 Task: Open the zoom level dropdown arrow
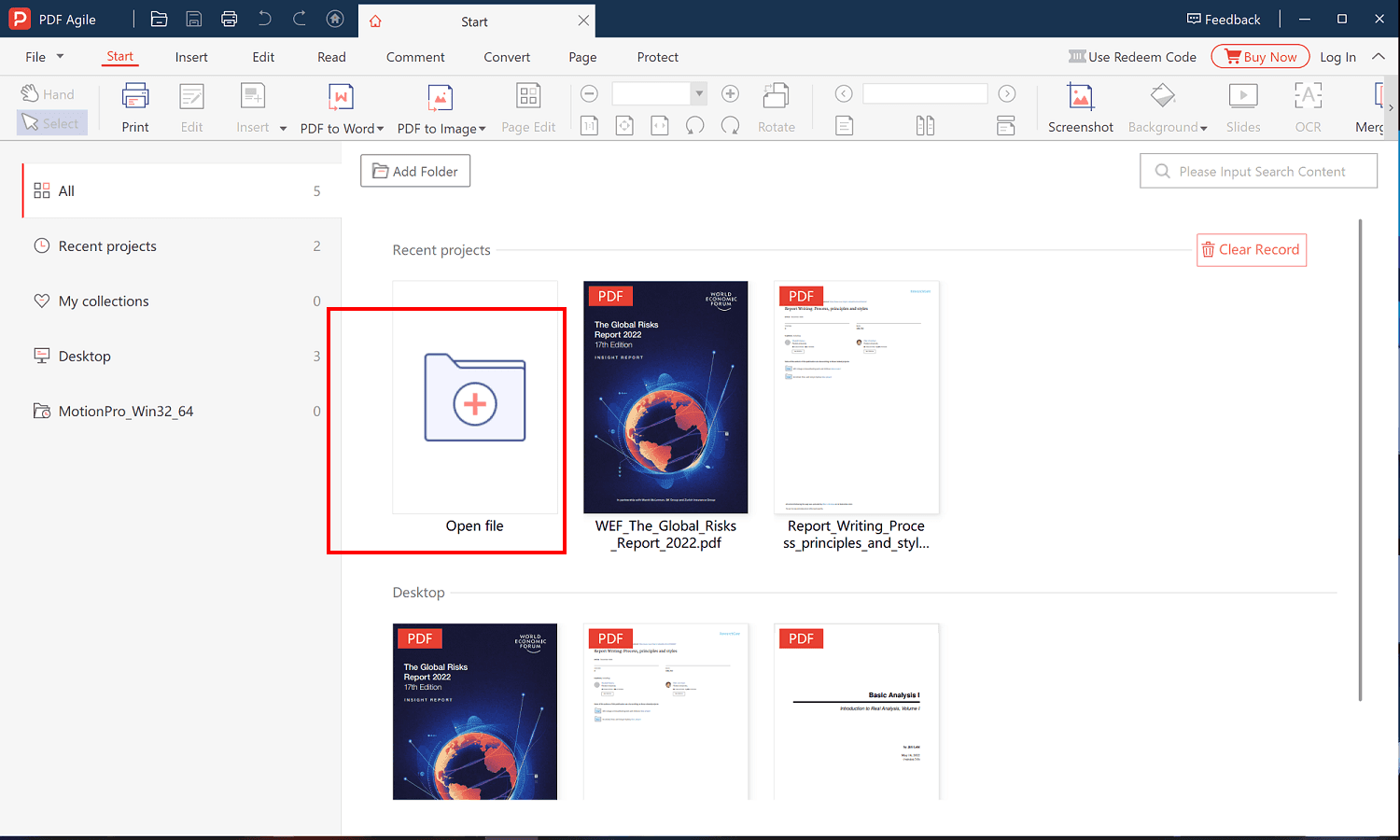(698, 93)
